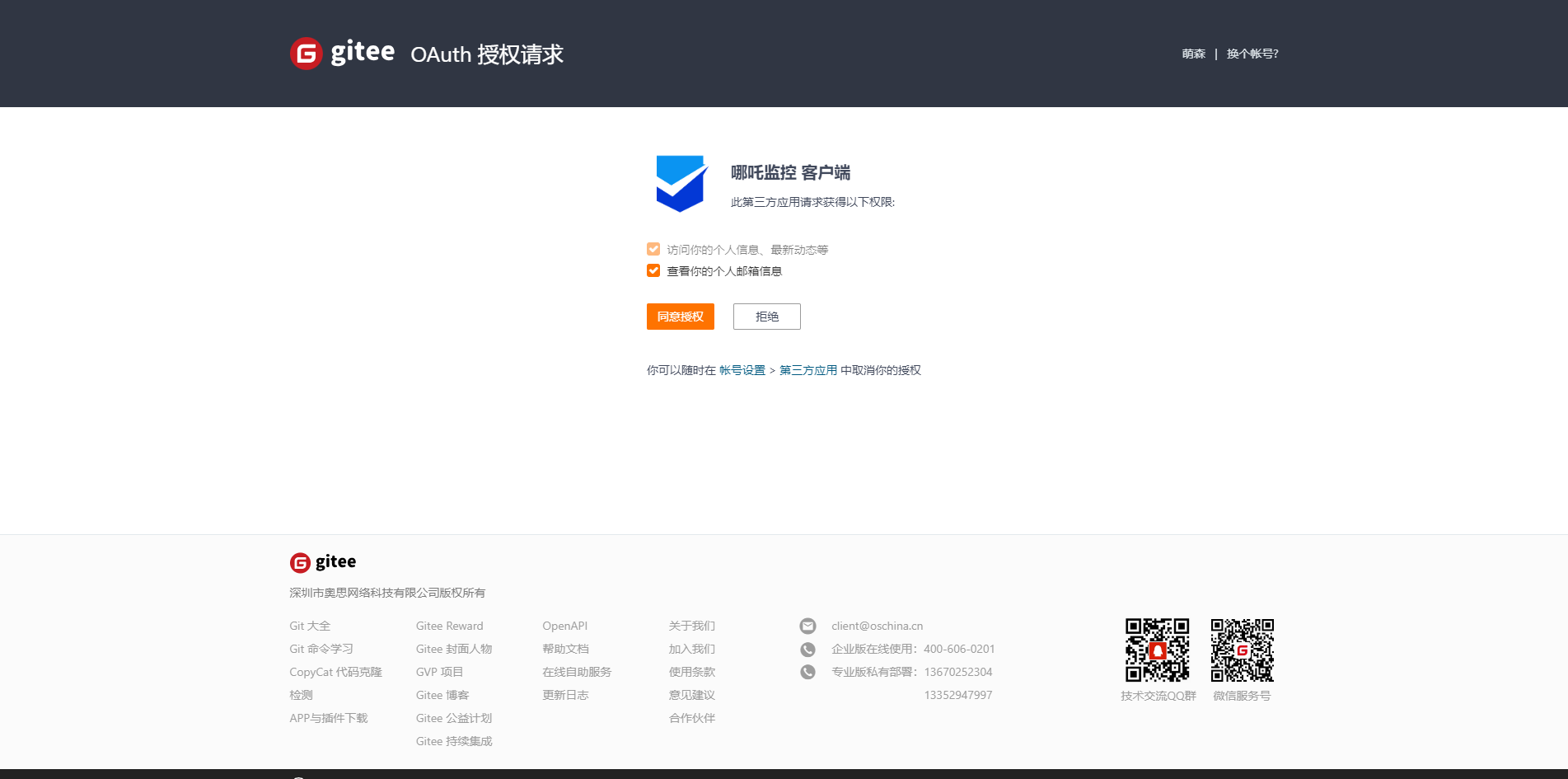Uncheck the 查看你的个人邮箱信息 checkbox
This screenshot has width=1568, height=779.
[653, 270]
